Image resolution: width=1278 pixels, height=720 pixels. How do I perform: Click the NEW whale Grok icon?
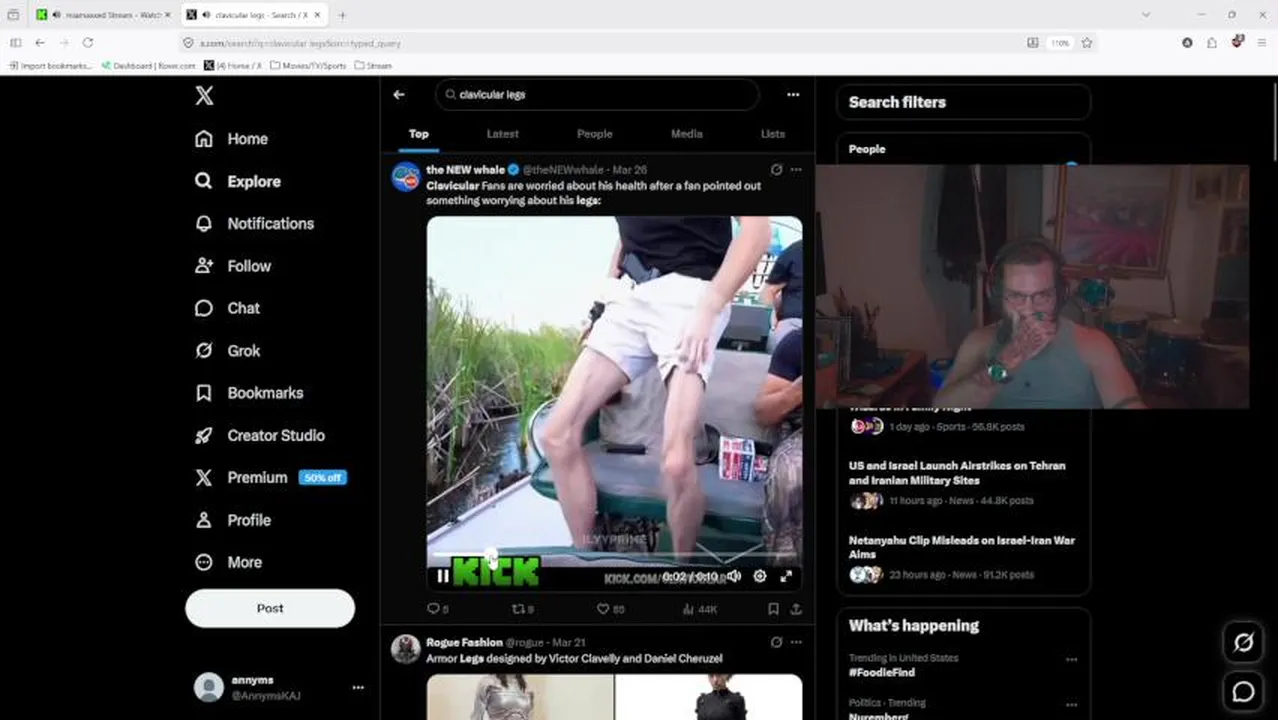click(776, 170)
